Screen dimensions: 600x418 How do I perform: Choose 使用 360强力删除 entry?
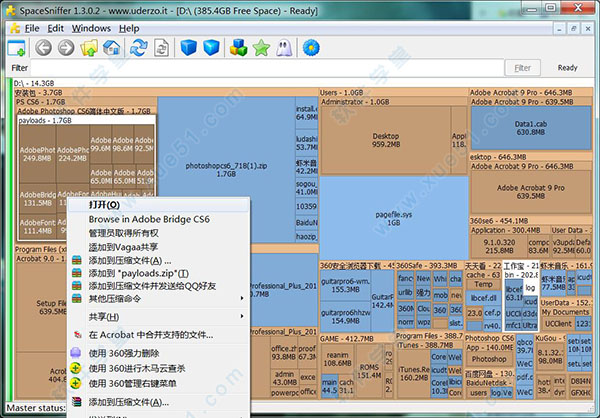pyautogui.click(x=158, y=353)
